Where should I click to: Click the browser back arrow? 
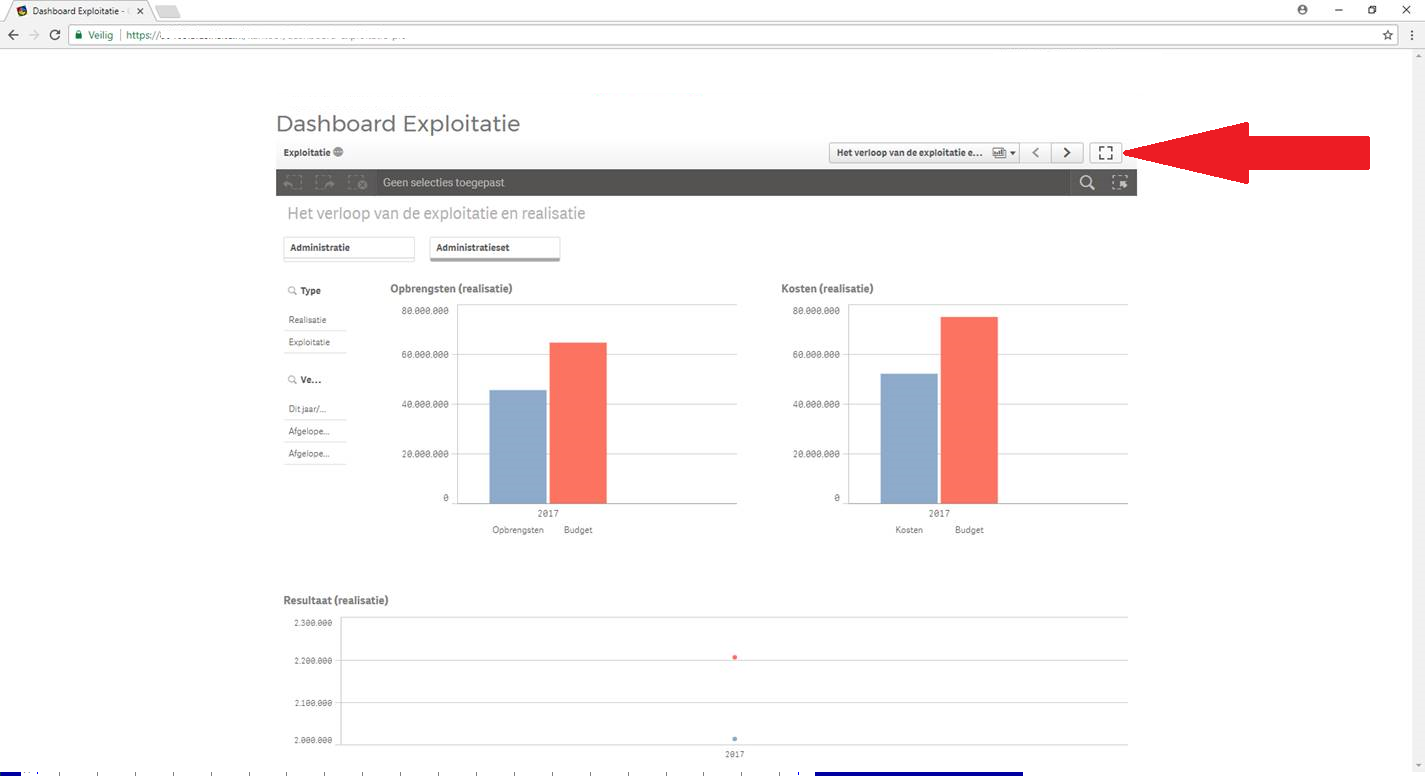click(x=14, y=35)
